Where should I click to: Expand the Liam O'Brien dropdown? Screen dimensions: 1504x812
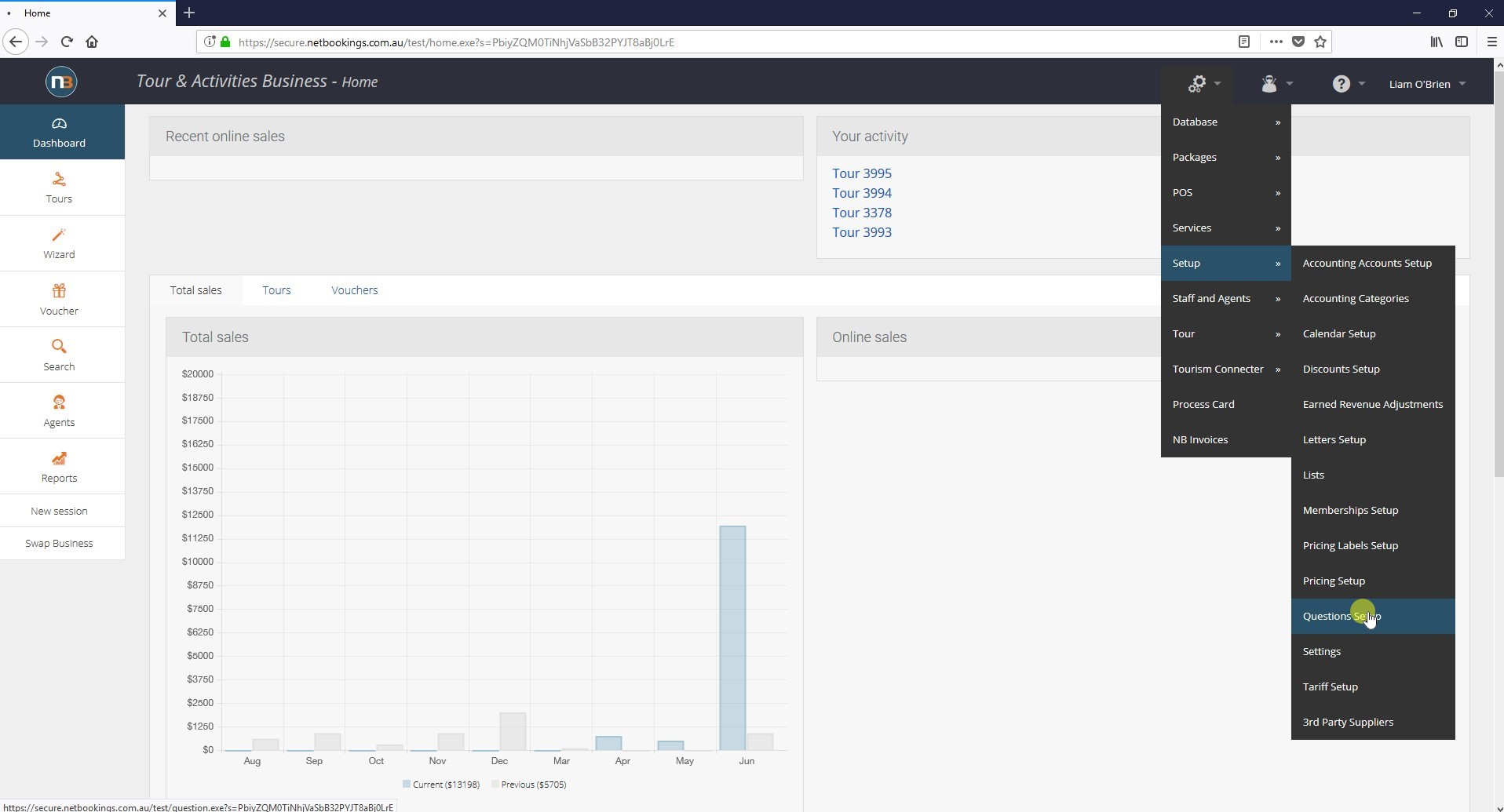1426,84
